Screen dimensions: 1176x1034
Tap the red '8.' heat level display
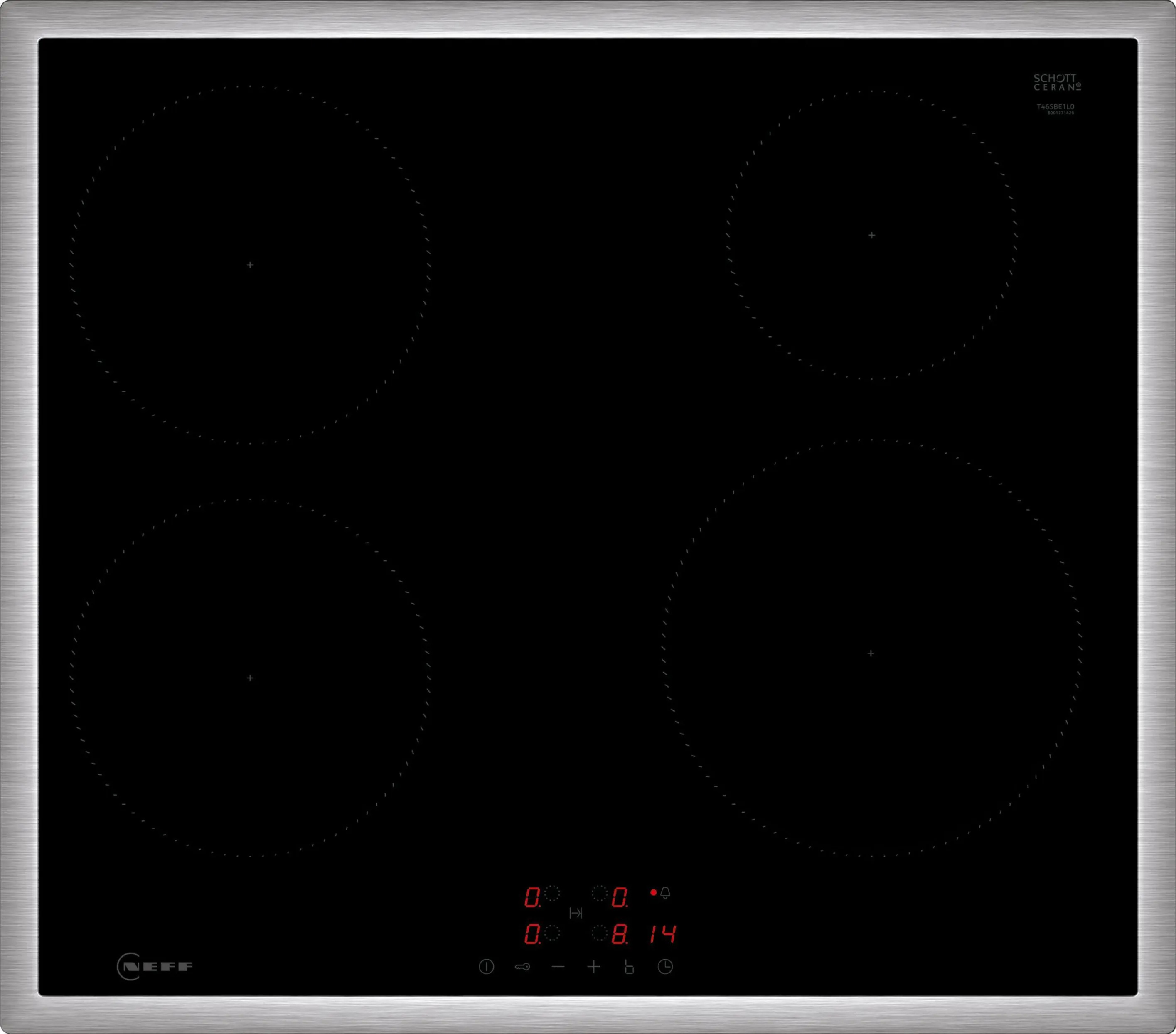[620, 935]
